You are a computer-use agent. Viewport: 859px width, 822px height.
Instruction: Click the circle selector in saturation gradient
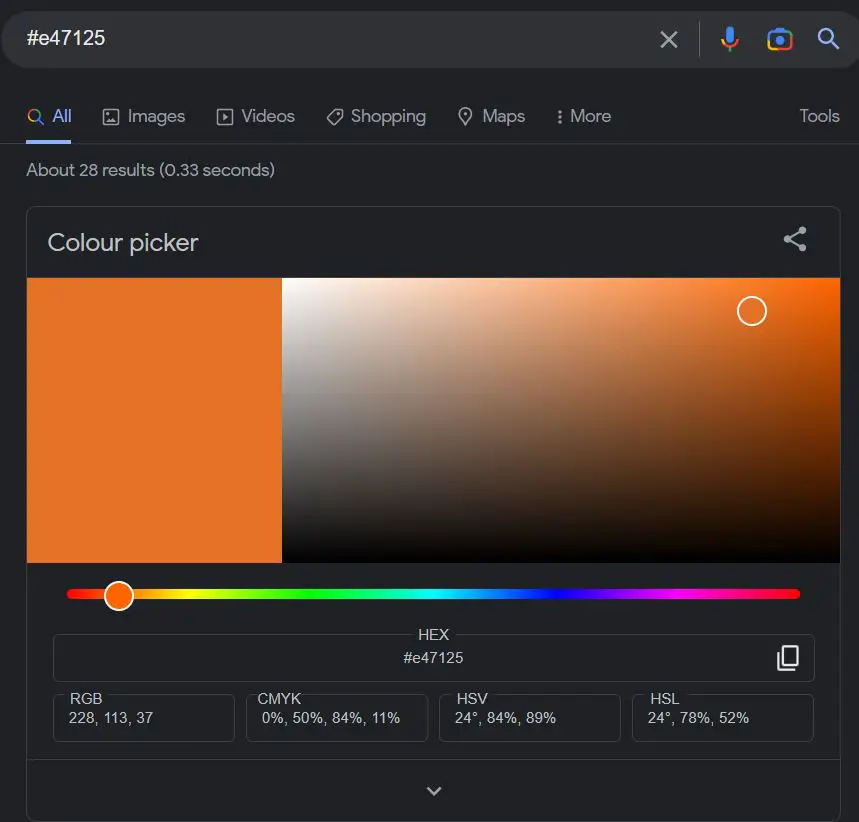click(752, 311)
